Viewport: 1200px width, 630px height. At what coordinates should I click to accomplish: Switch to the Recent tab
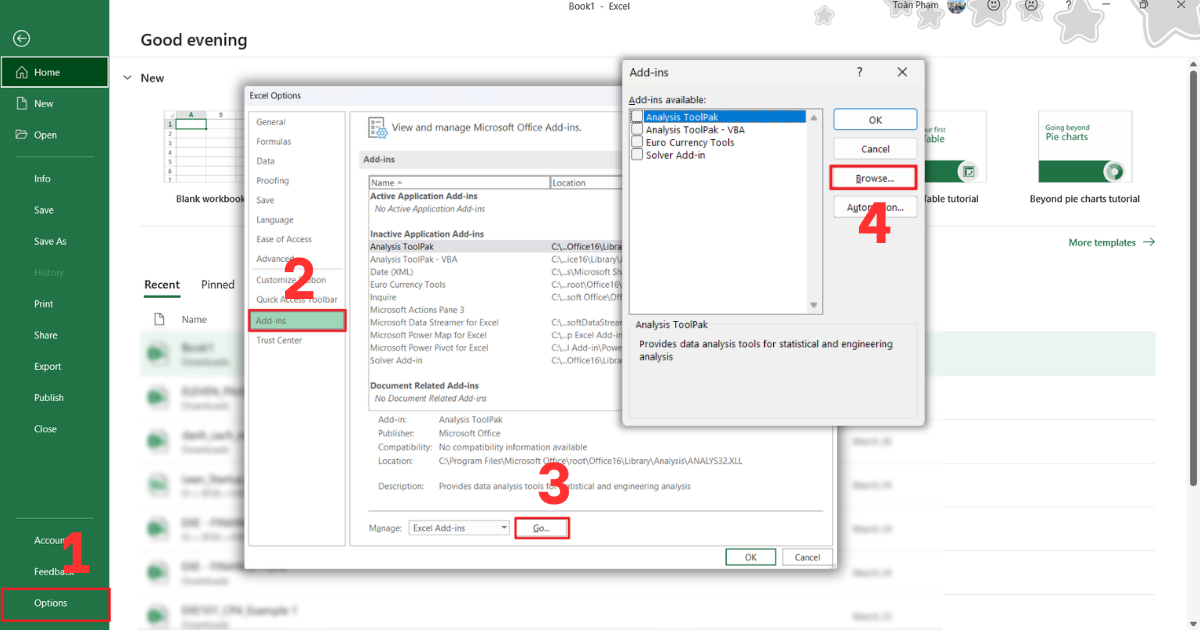pyautogui.click(x=162, y=285)
